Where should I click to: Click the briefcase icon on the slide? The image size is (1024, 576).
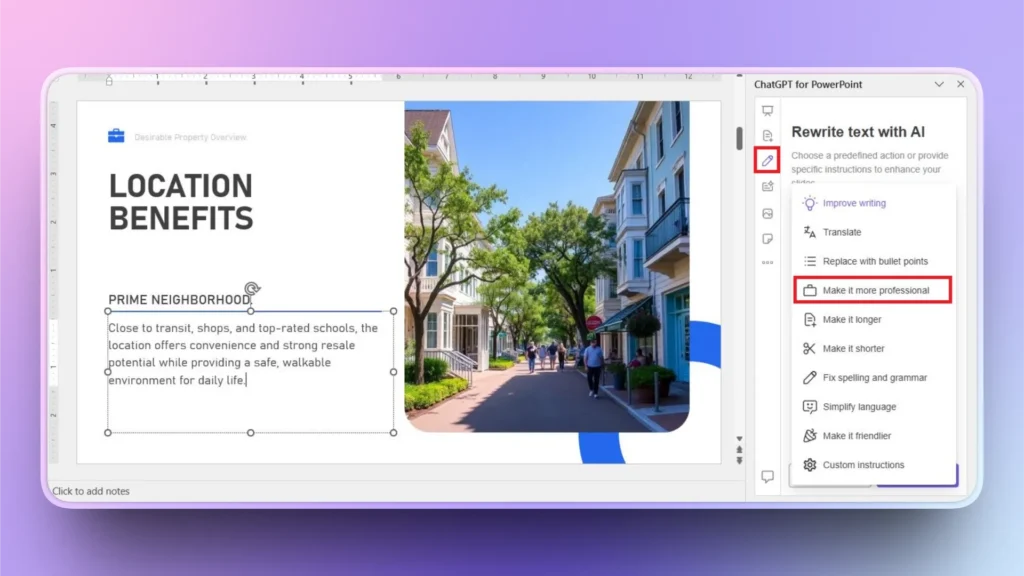coord(116,135)
